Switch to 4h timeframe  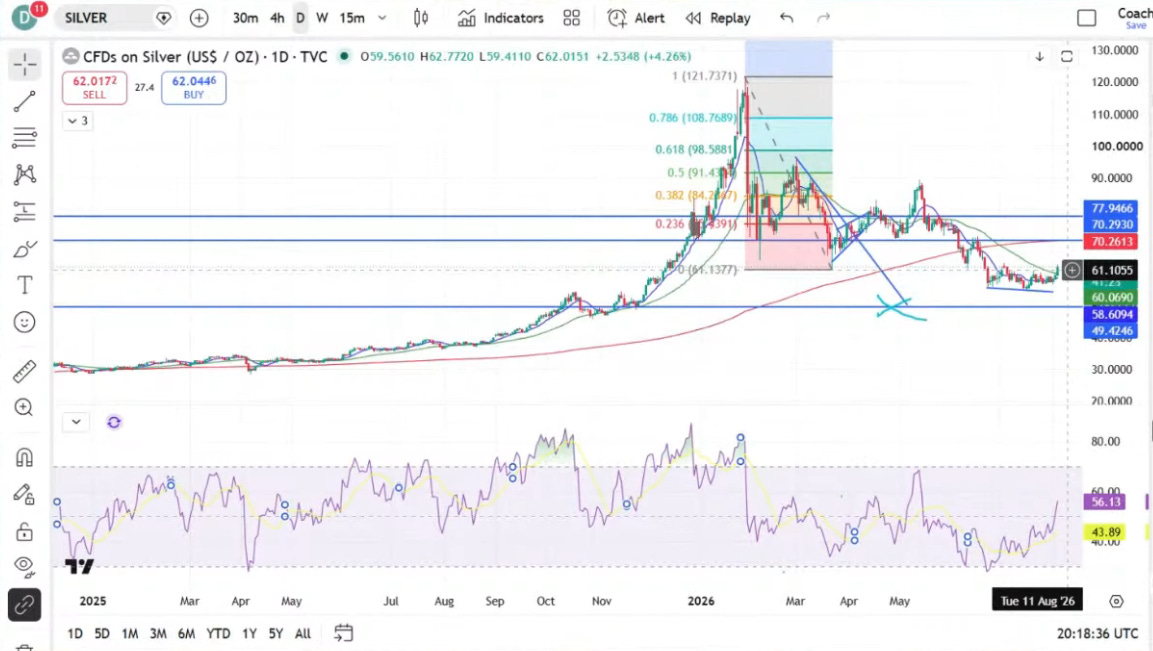click(277, 18)
